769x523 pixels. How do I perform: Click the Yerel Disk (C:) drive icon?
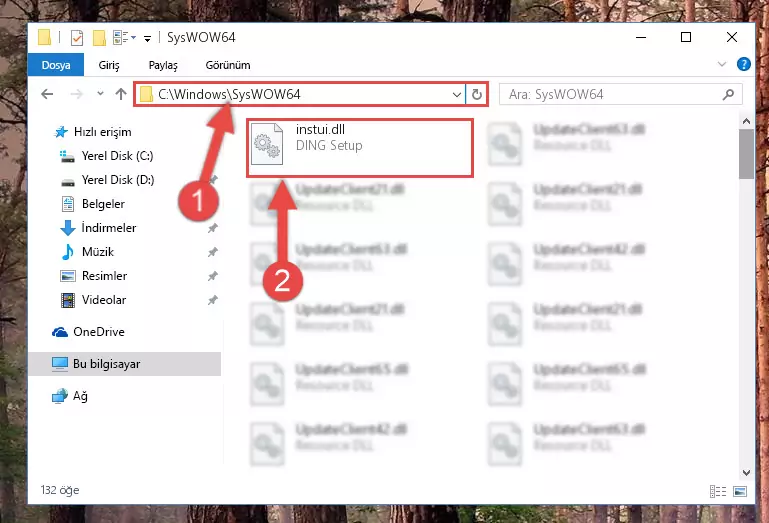pos(67,156)
